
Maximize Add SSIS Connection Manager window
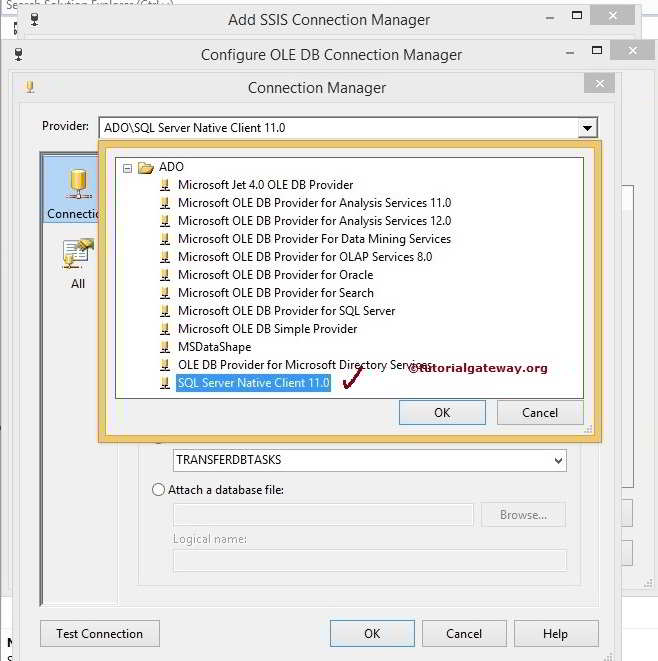[577, 16]
